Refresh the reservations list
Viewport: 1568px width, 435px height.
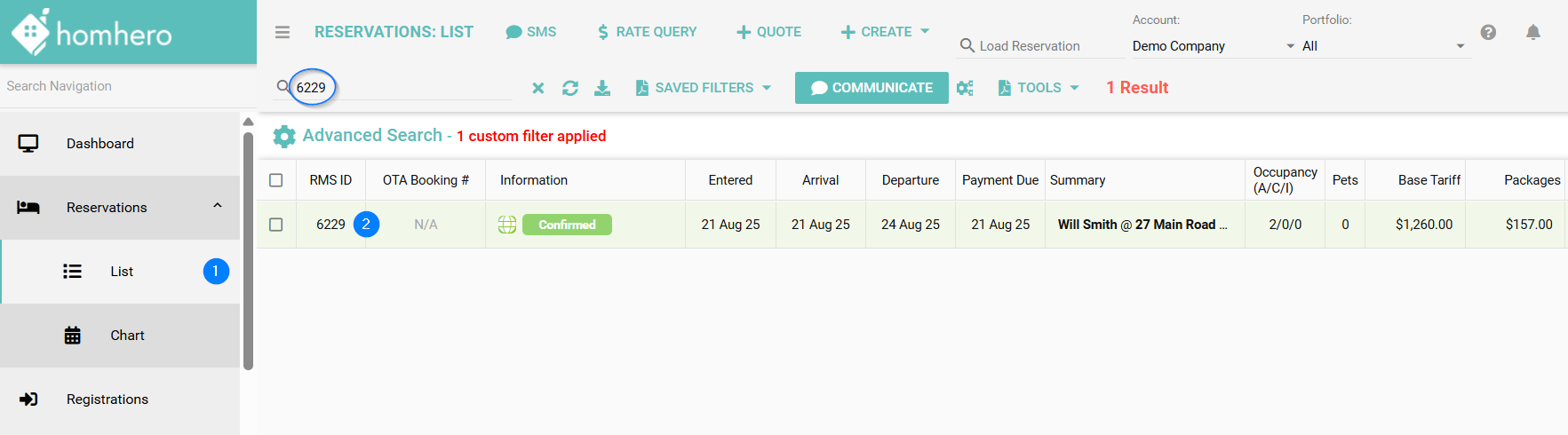pos(570,88)
